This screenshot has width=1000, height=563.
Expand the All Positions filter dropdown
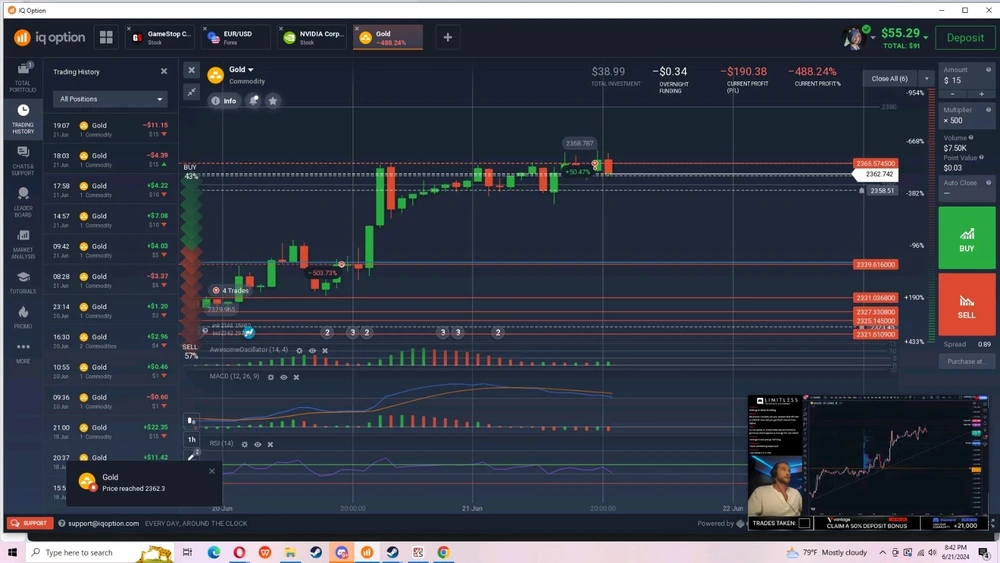(x=111, y=99)
